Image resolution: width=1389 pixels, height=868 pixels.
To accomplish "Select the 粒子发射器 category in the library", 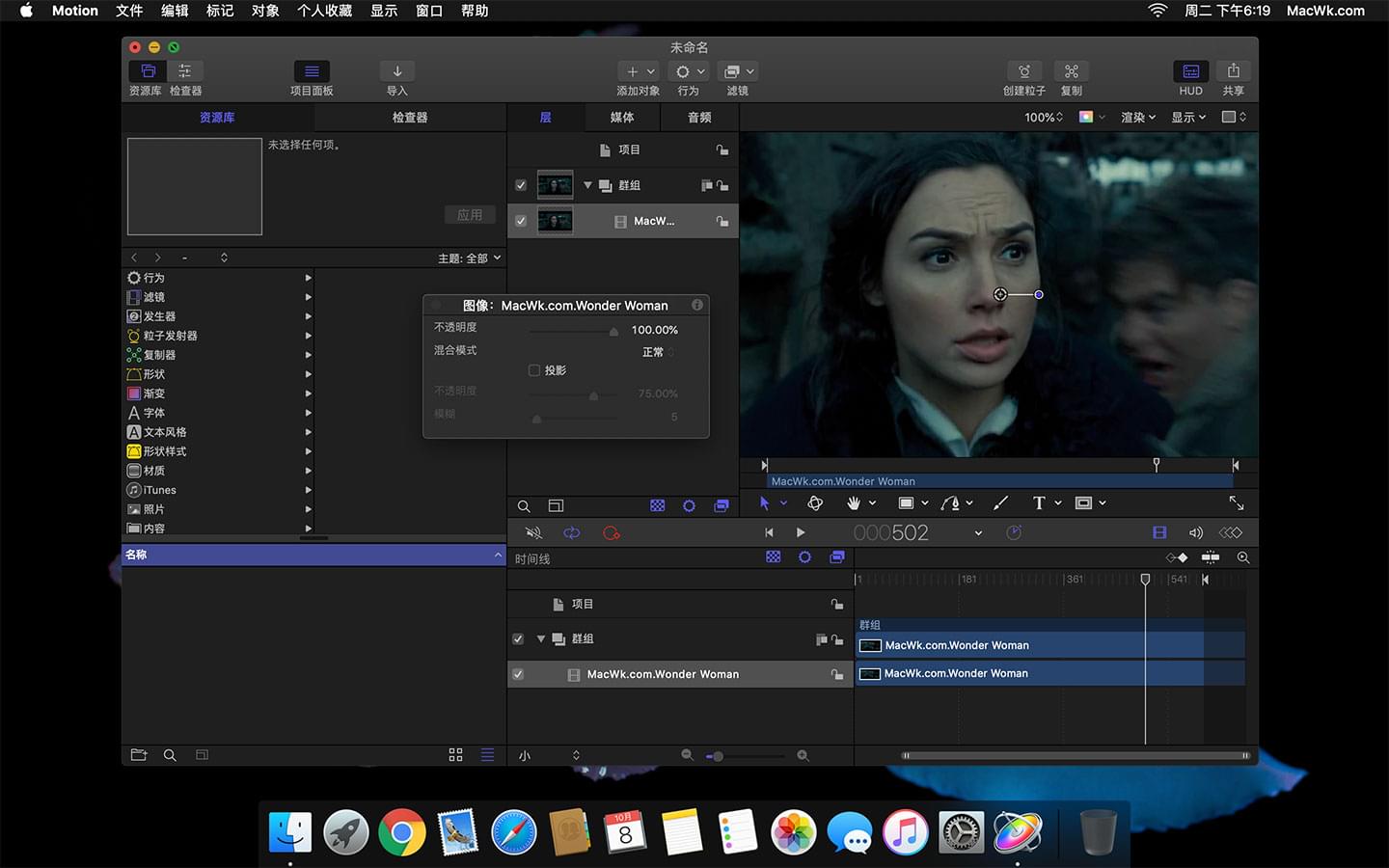I will coord(219,336).
